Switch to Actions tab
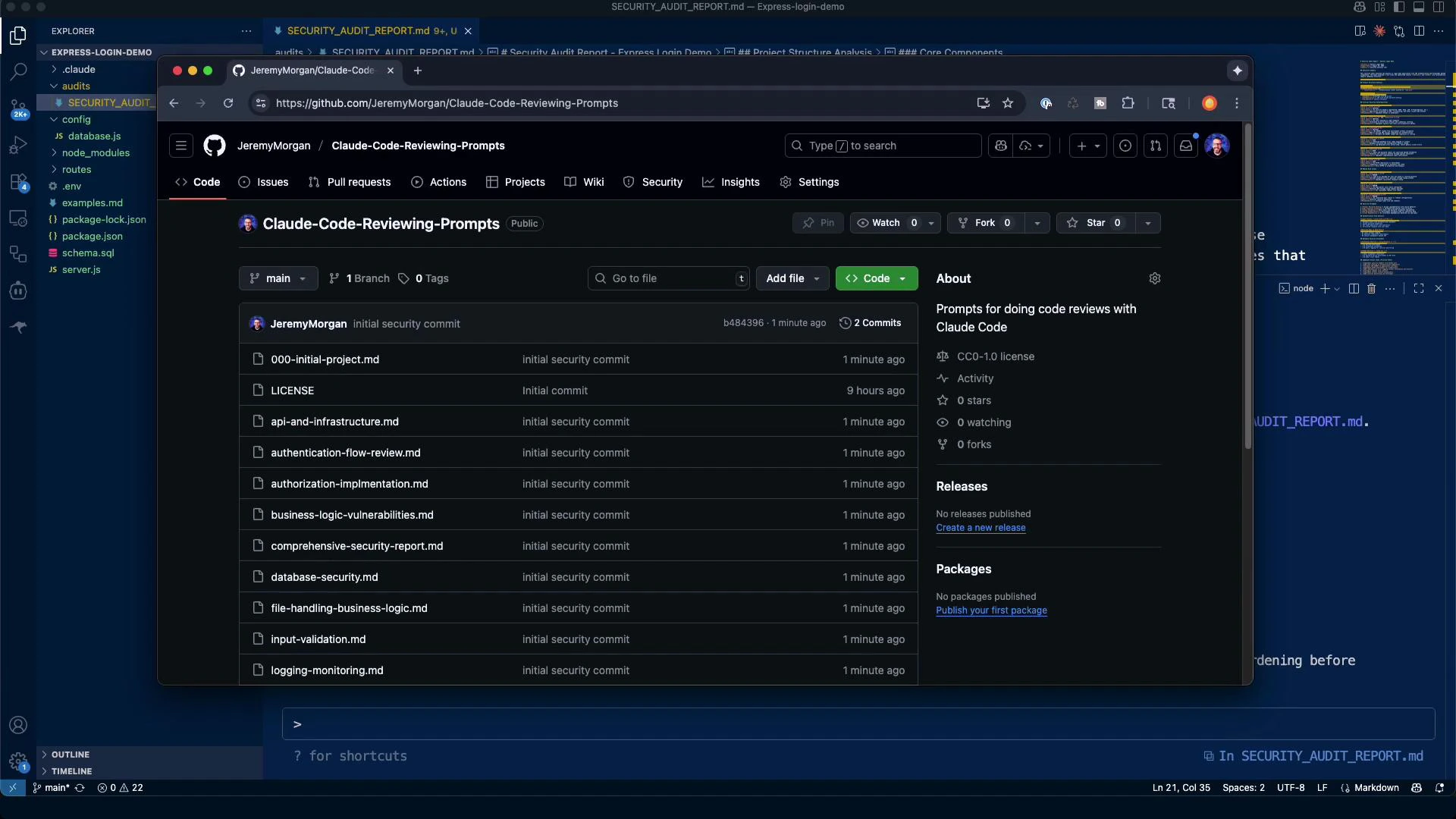 [x=439, y=182]
